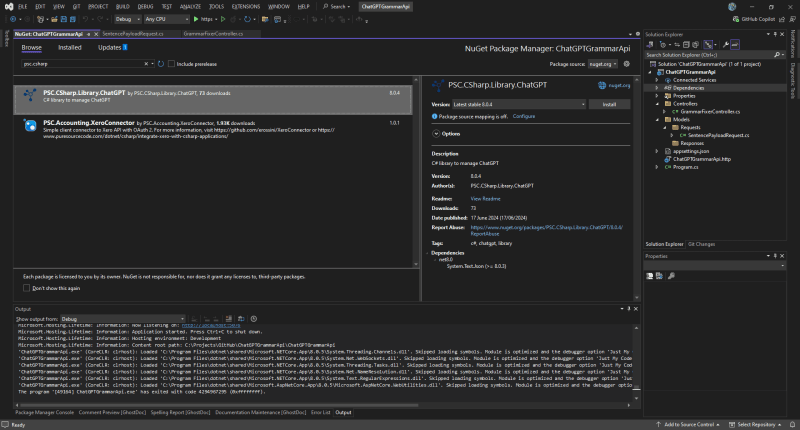Click Sync with Active Document icon
This screenshot has height=430, width=800.
tap(677, 45)
